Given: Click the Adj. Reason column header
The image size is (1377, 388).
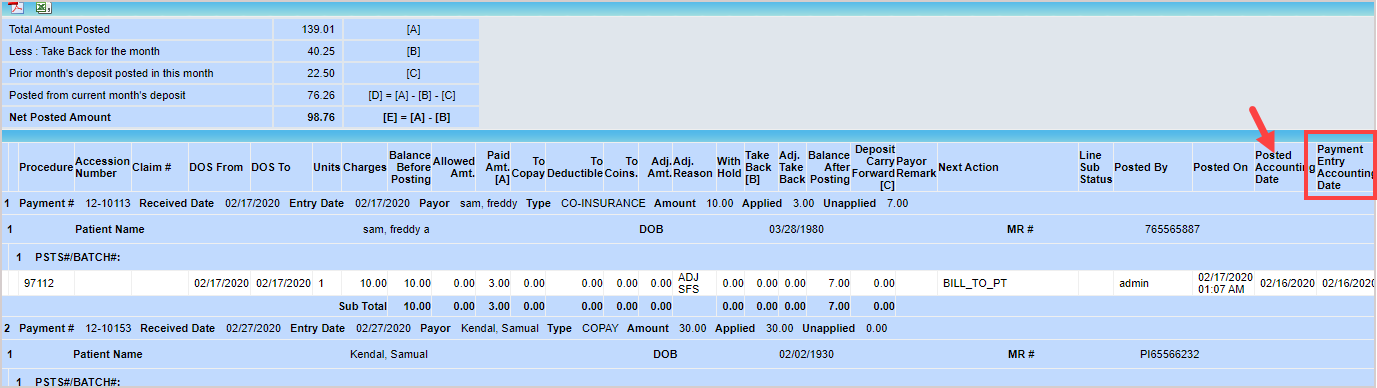Looking at the screenshot, I should click(x=693, y=167).
